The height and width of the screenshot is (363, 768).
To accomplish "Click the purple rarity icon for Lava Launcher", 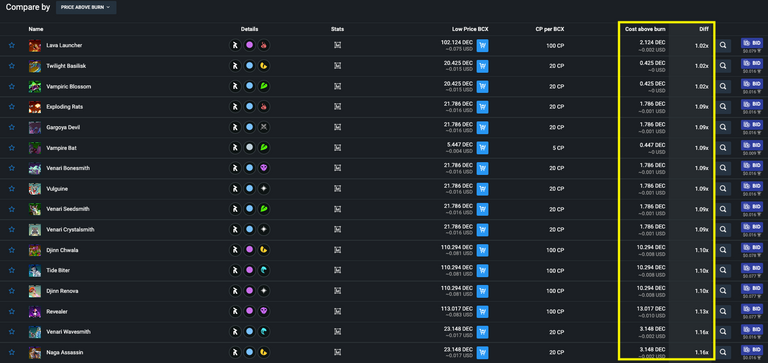I will tap(249, 46).
